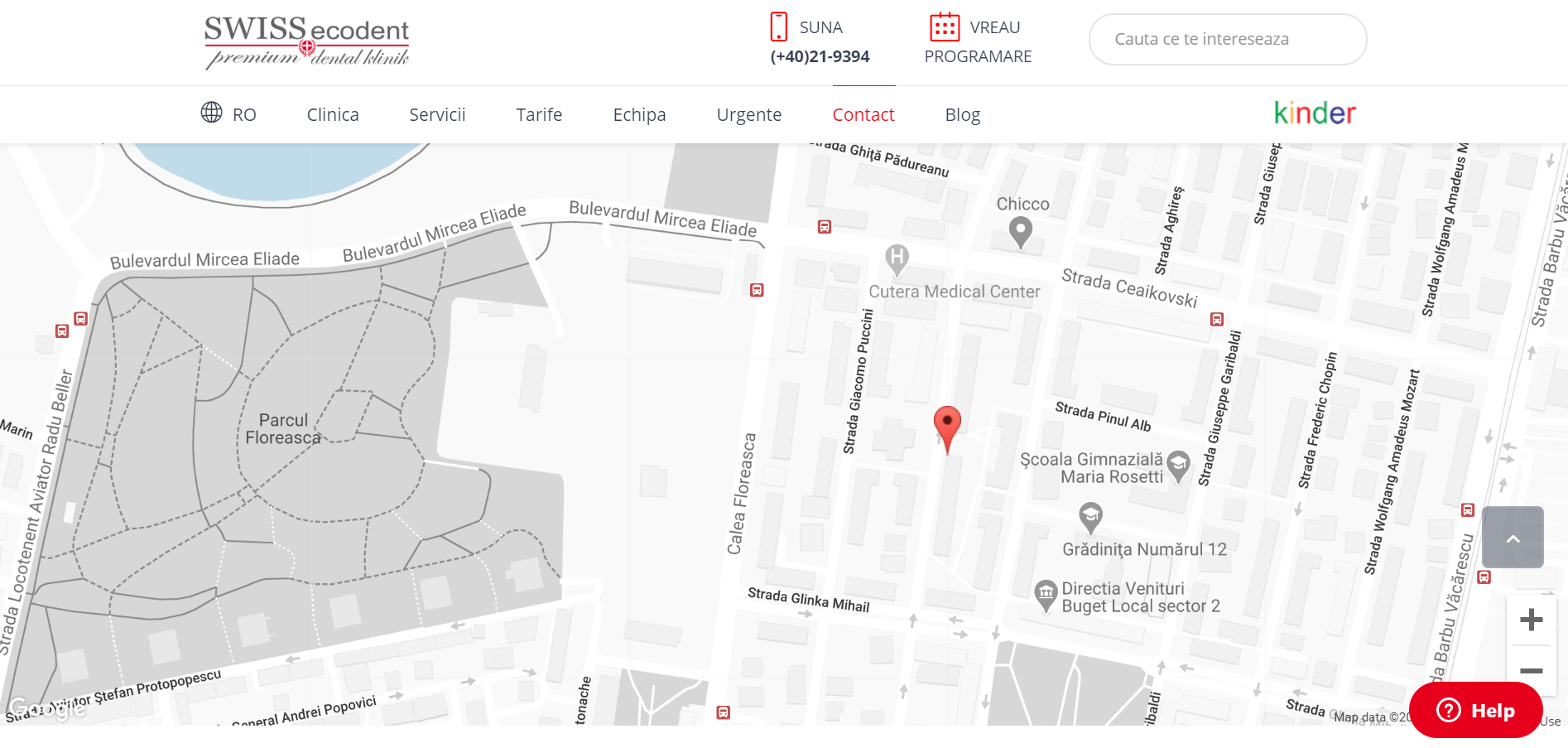Click the bus stop icon on Calea Floreasca top
Image resolution: width=1568 pixels, height=748 pixels.
coord(757,290)
